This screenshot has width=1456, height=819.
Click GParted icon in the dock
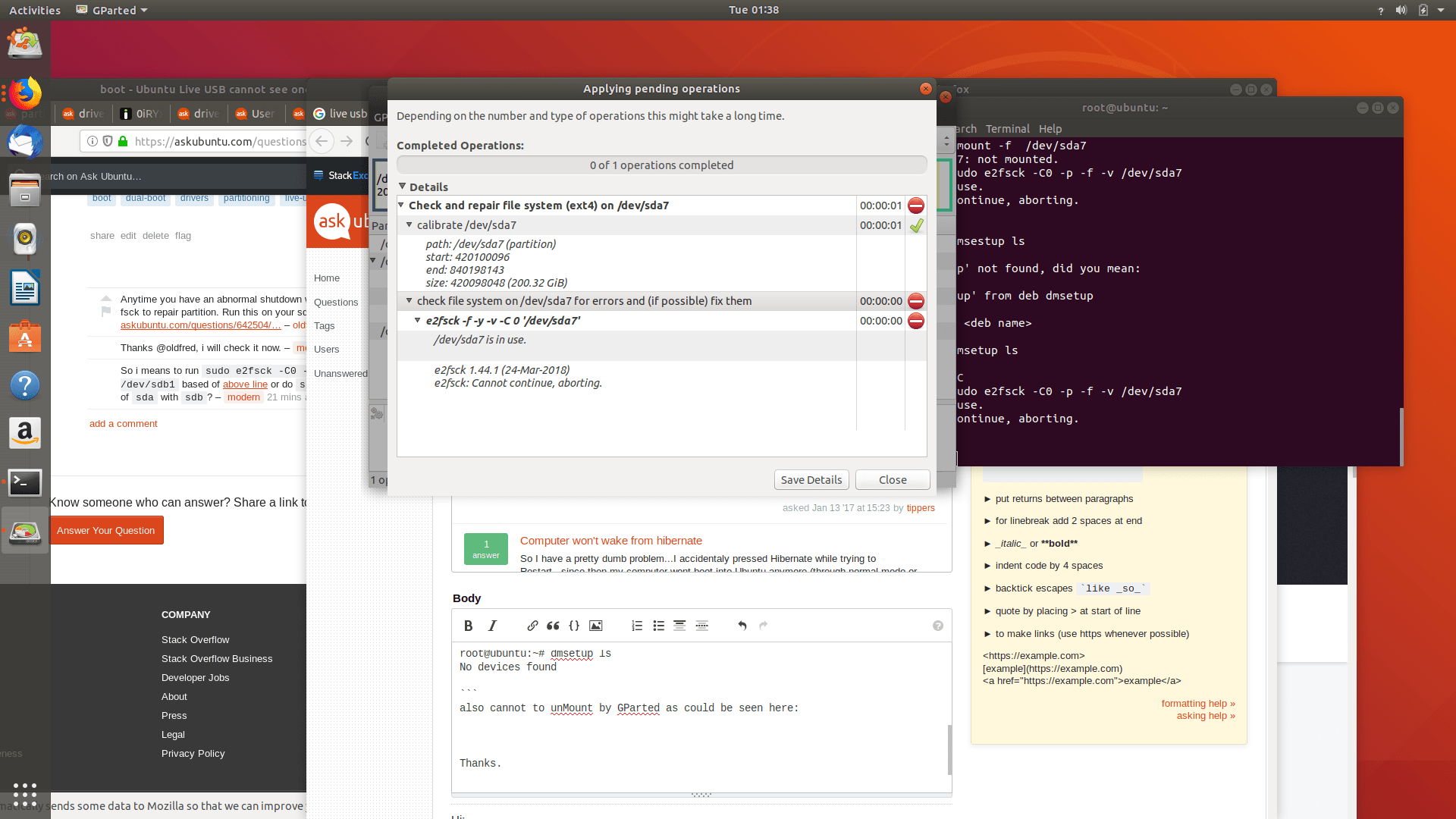(25, 532)
